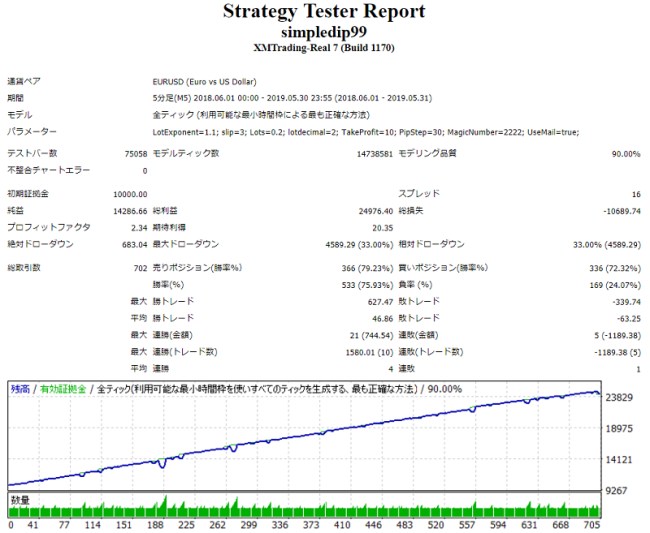Click the Strategy Tester Report title
The width and height of the screenshot is (650, 533).
click(323, 12)
